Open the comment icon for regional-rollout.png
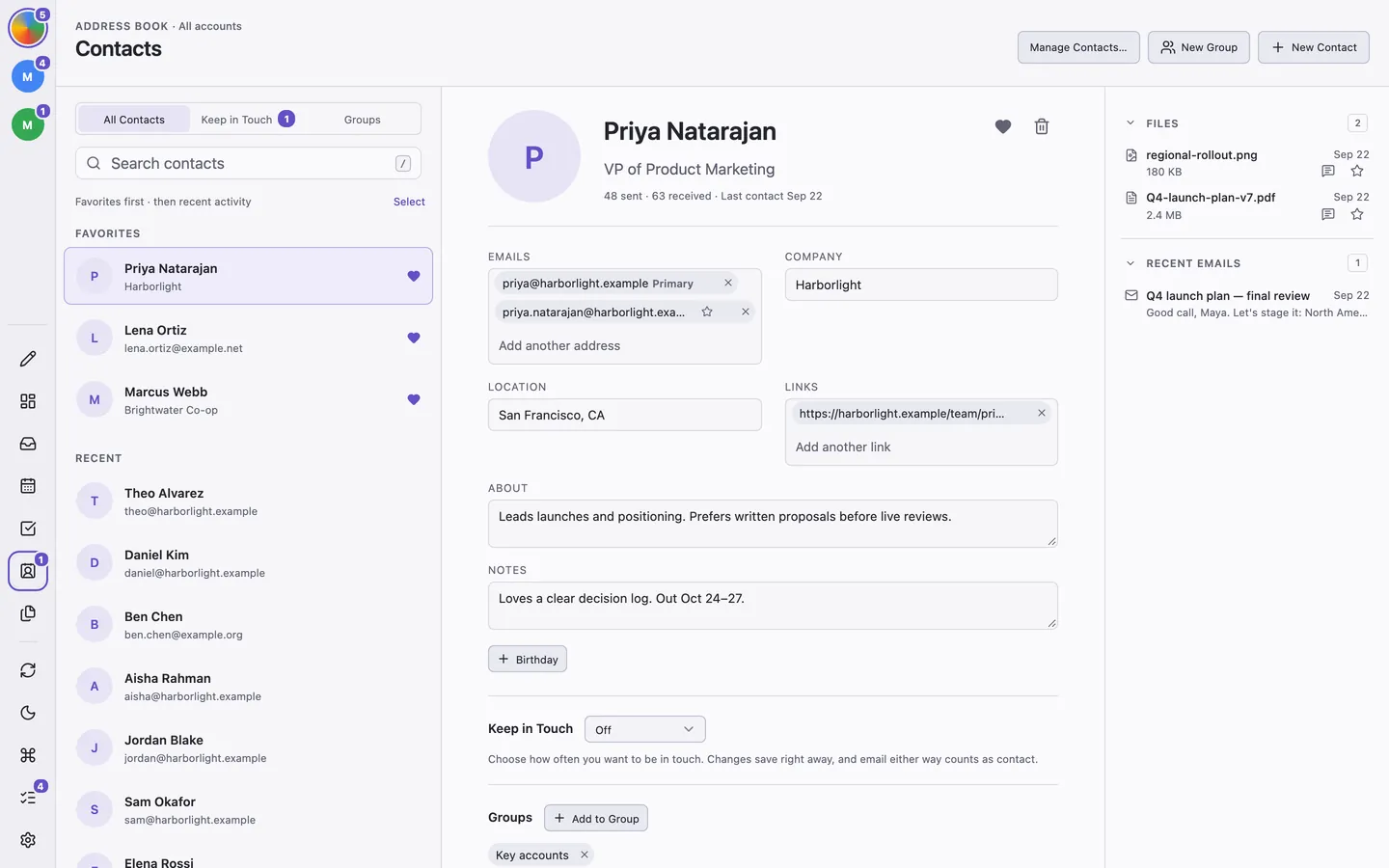 coord(1328,171)
